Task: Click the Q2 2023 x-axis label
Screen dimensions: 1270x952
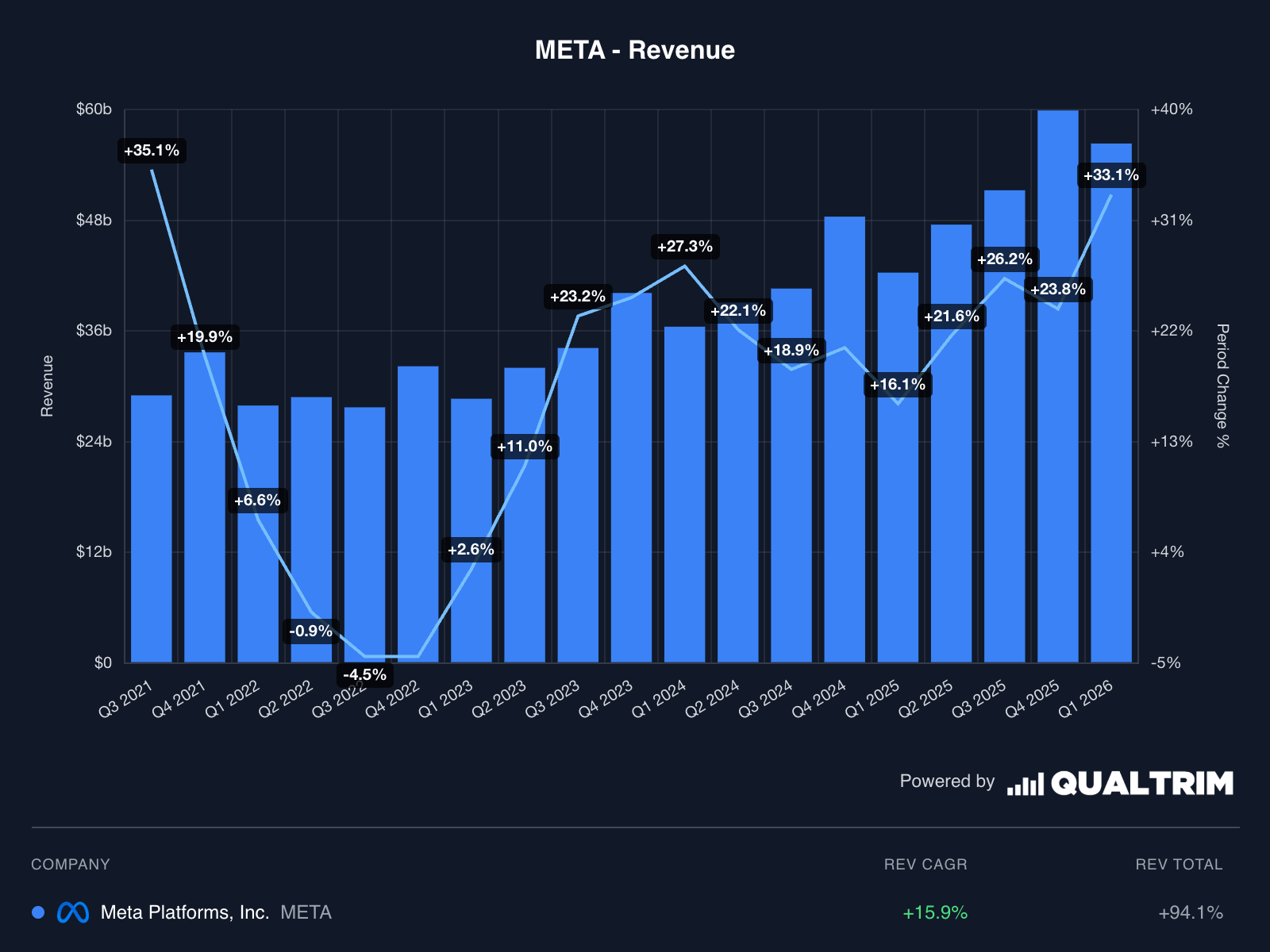Action: (498, 699)
